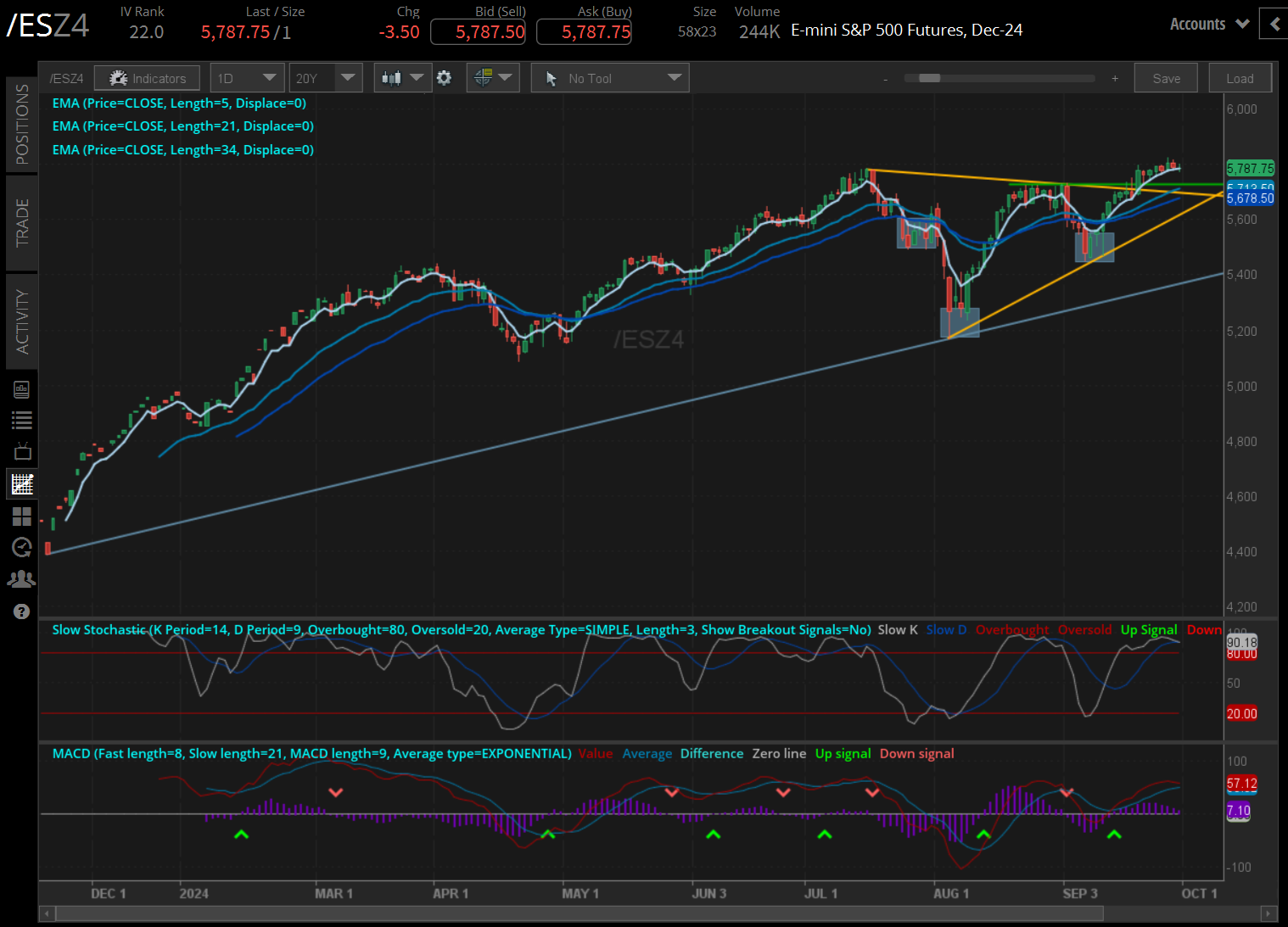Click the EMA Length=34 study label
1288x927 pixels.
tap(183, 149)
